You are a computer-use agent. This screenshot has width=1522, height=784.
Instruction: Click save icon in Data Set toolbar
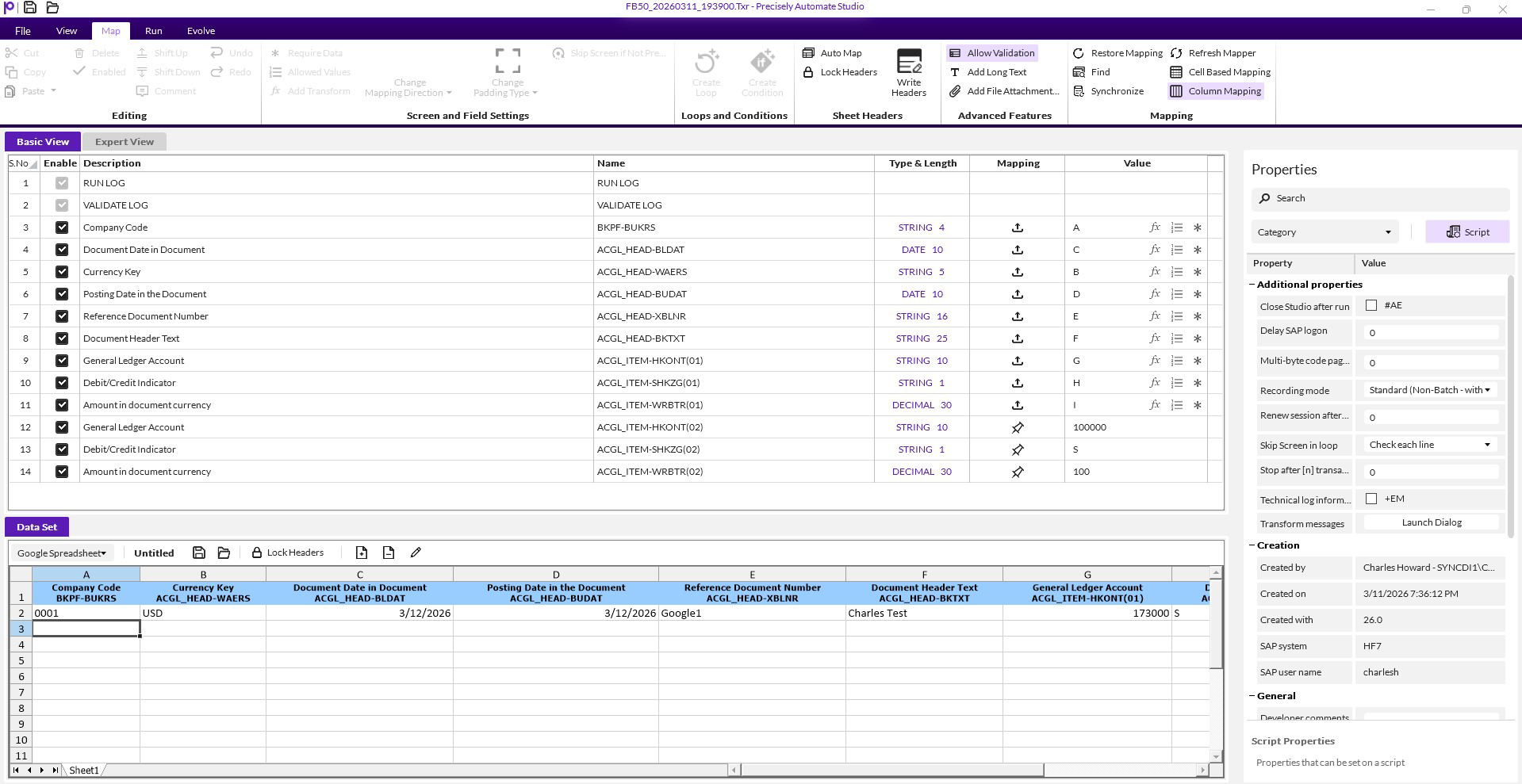[199, 553]
